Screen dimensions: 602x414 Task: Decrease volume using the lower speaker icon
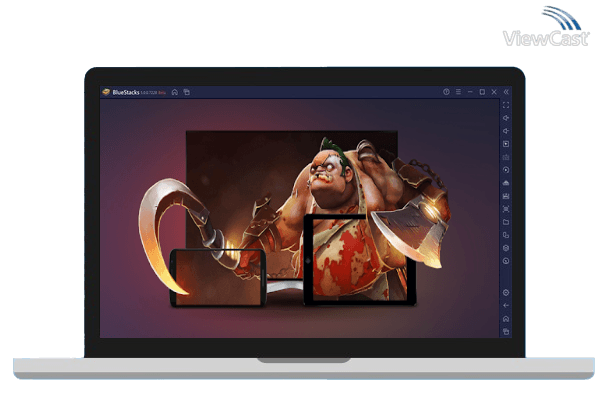(x=506, y=131)
